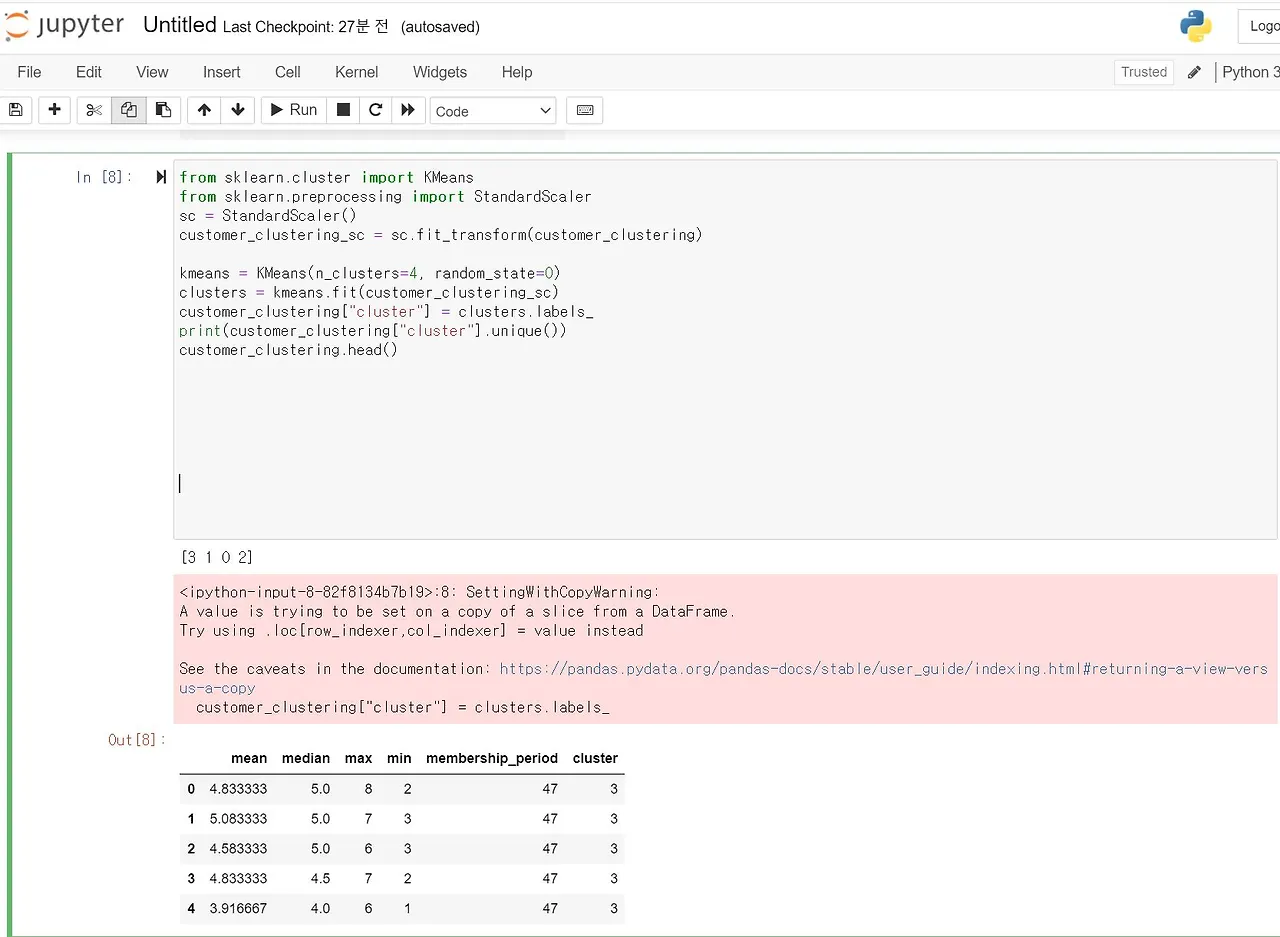The width and height of the screenshot is (1280, 937).
Task: Open the Edit menu
Action: pyautogui.click(x=89, y=72)
